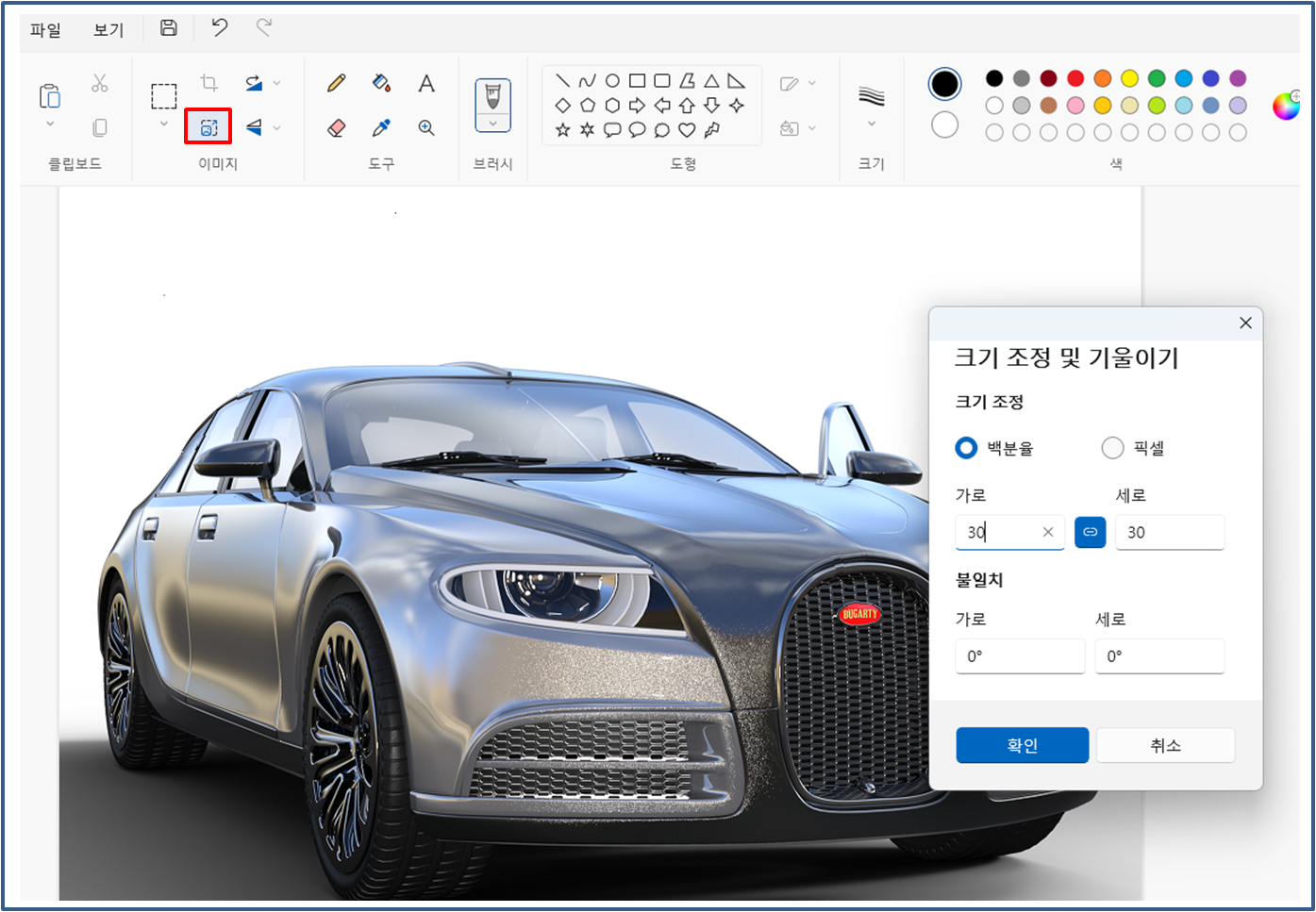Image resolution: width=1316 pixels, height=912 pixels.
Task: Select the 픽셀 radio button
Action: coord(1112,448)
